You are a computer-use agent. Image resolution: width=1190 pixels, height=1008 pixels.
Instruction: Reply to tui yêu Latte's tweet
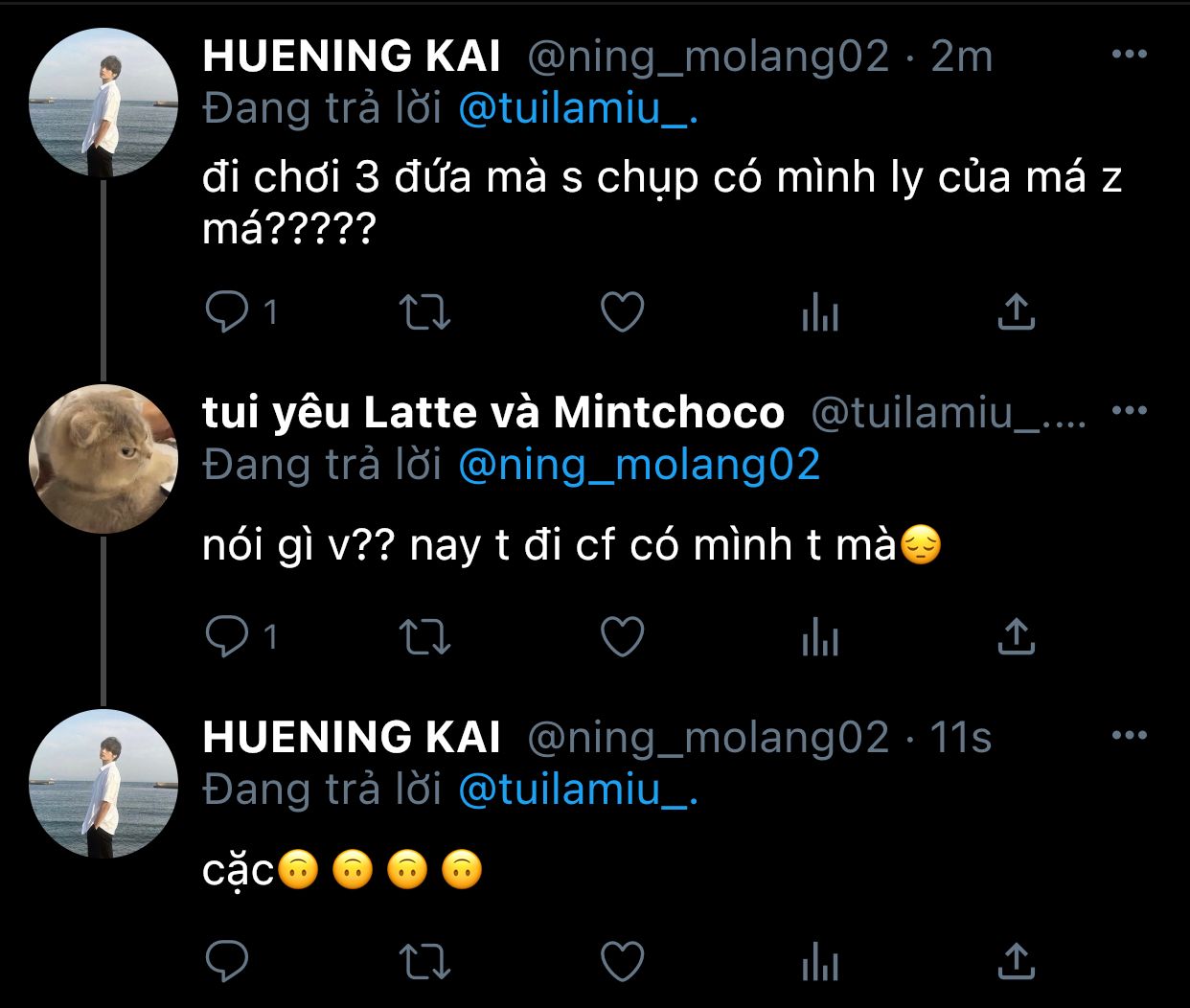(x=228, y=636)
